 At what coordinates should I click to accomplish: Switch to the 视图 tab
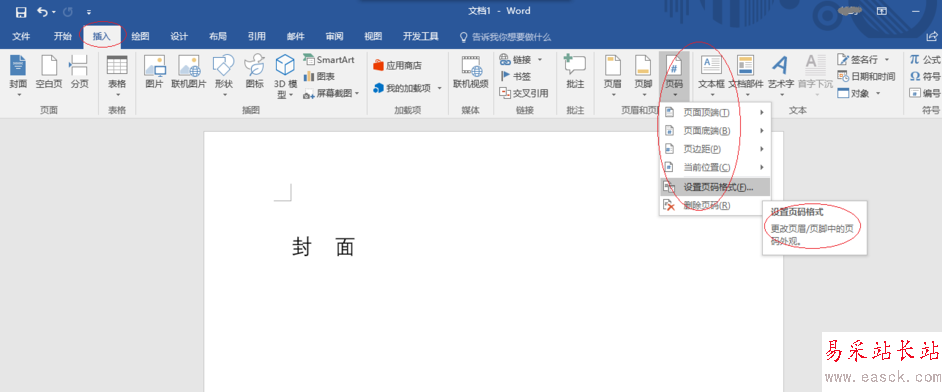373,37
